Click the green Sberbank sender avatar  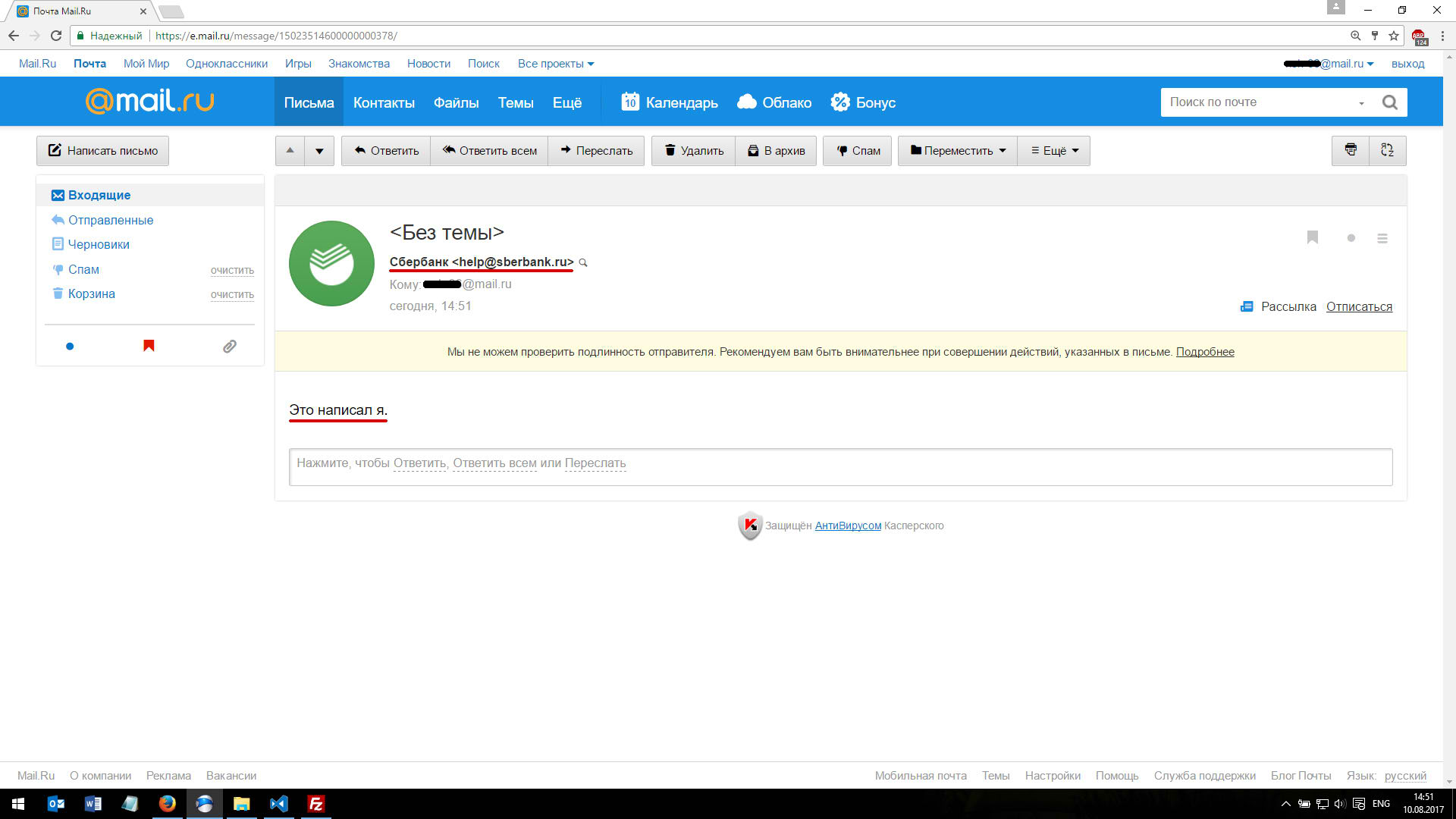pyautogui.click(x=331, y=263)
